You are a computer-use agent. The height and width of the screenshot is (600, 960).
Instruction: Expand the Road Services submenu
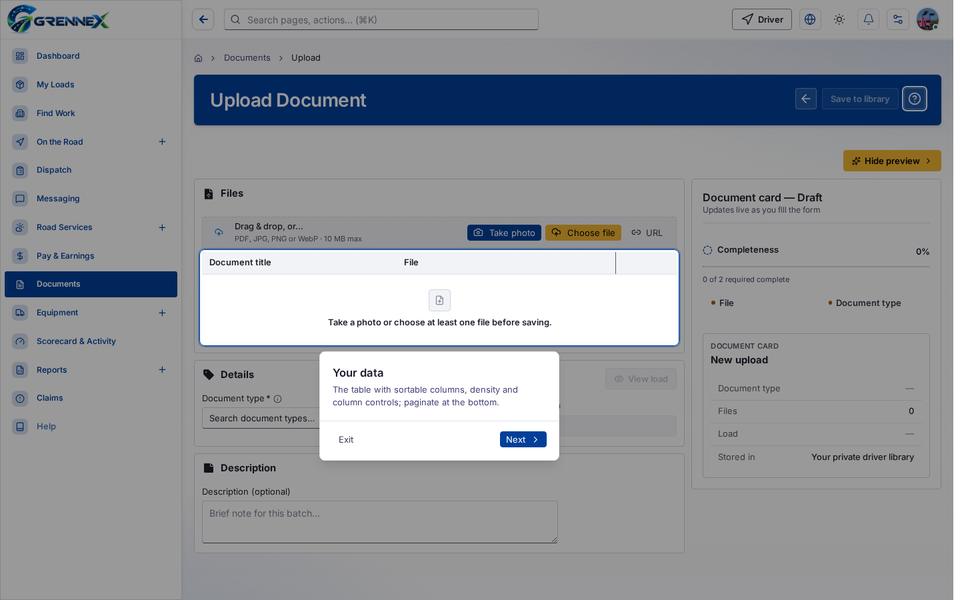click(x=162, y=227)
